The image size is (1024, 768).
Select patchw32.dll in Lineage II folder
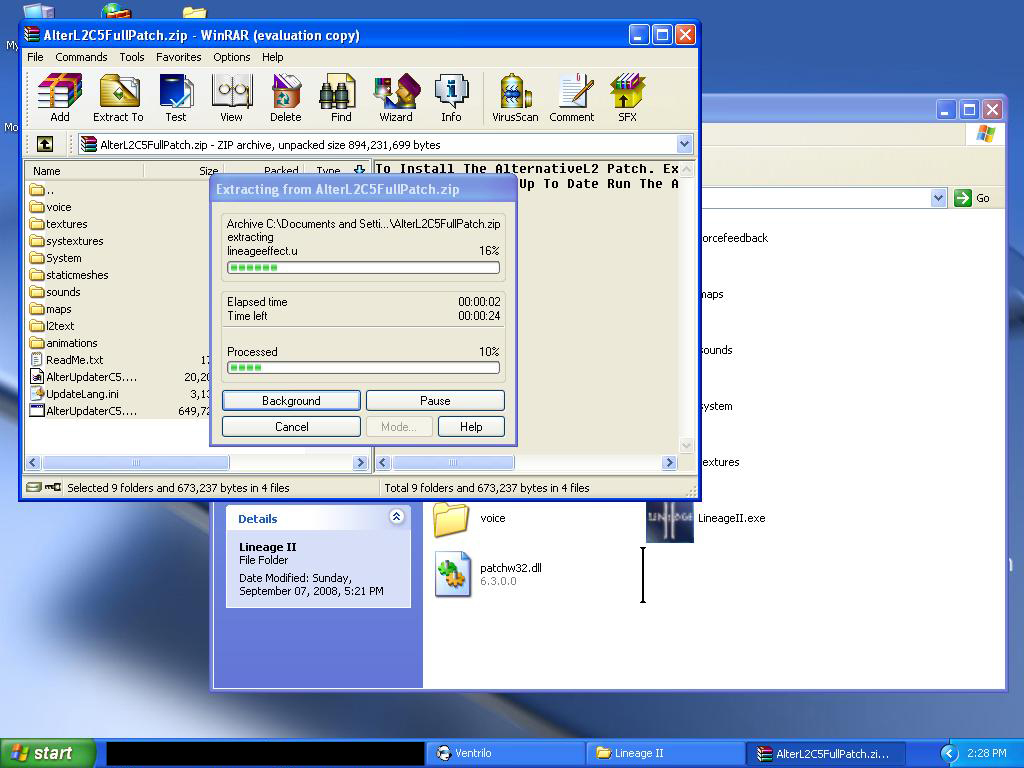[488, 574]
